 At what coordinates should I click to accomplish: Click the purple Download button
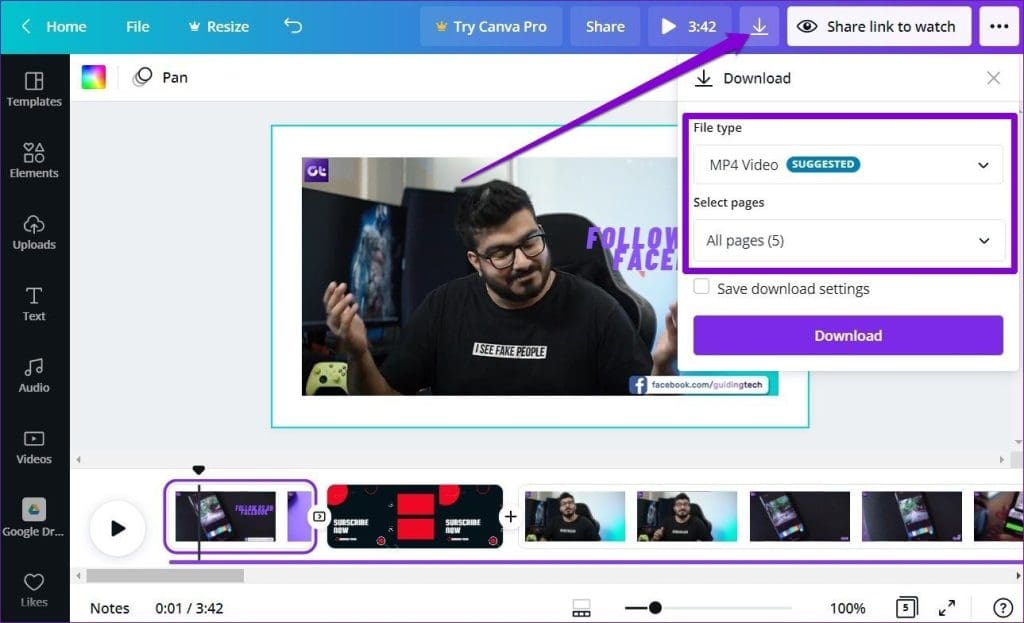pyautogui.click(x=847, y=335)
